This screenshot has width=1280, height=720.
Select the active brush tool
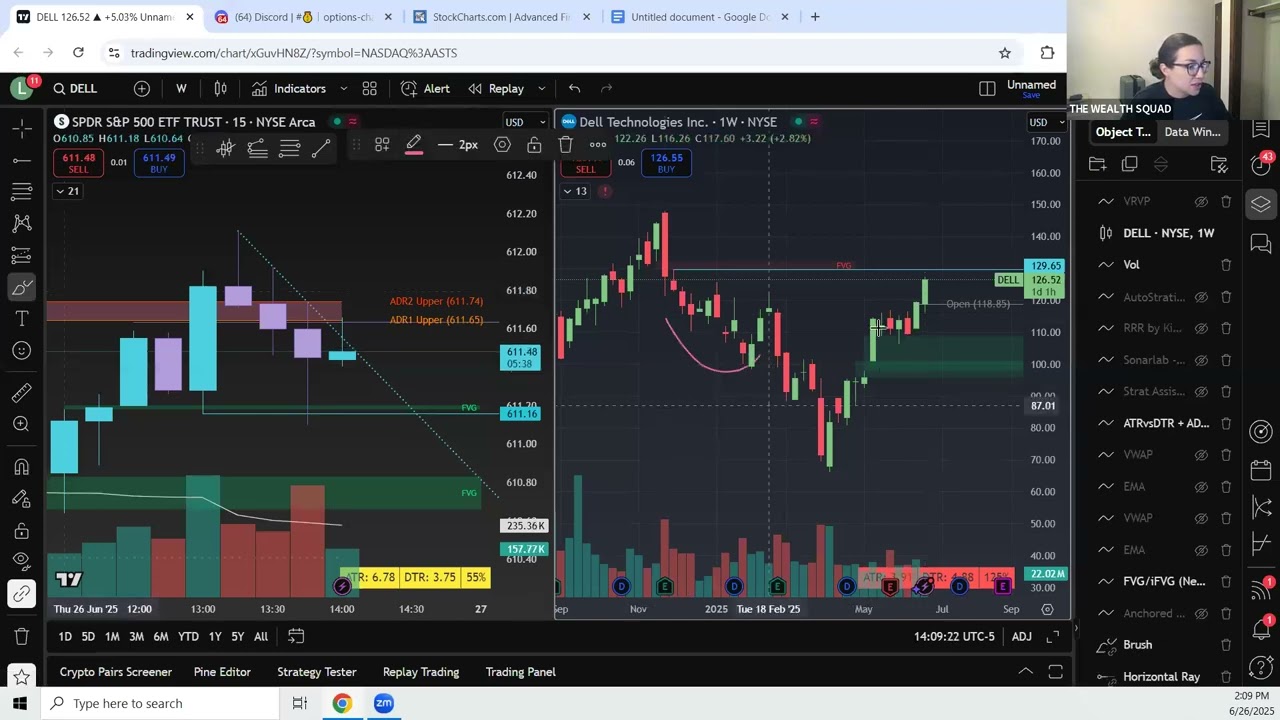[x=21, y=288]
